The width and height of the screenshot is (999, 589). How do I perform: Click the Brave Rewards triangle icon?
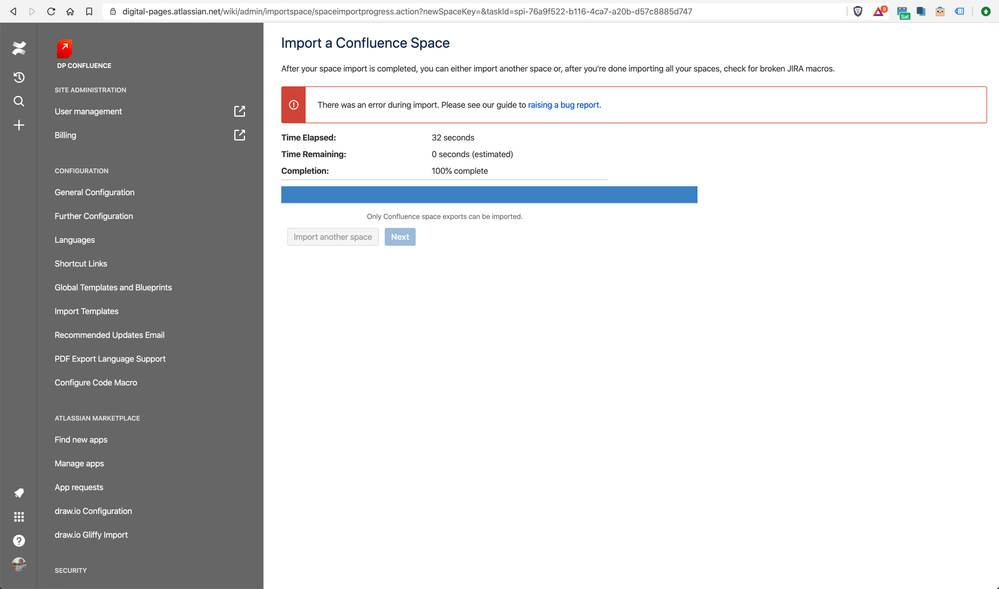click(x=879, y=11)
